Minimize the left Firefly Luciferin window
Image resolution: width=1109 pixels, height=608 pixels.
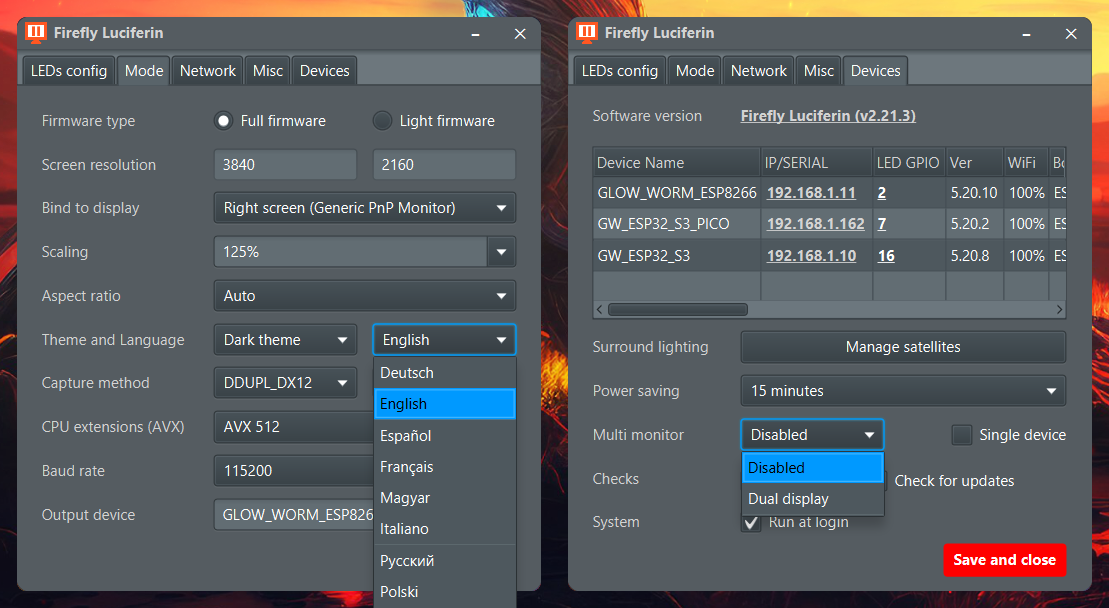(475, 34)
